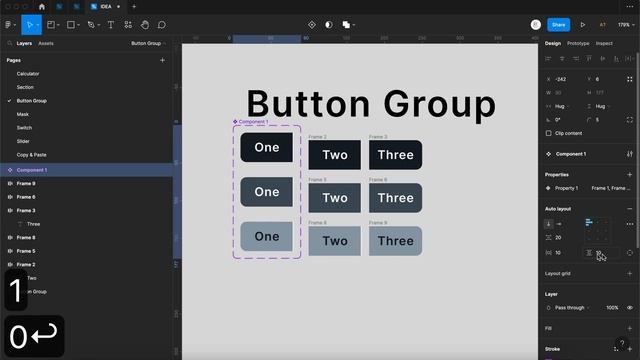This screenshot has width=640, height=360.
Task: Select top-left alignment in auto layout grid
Action: click(589, 222)
